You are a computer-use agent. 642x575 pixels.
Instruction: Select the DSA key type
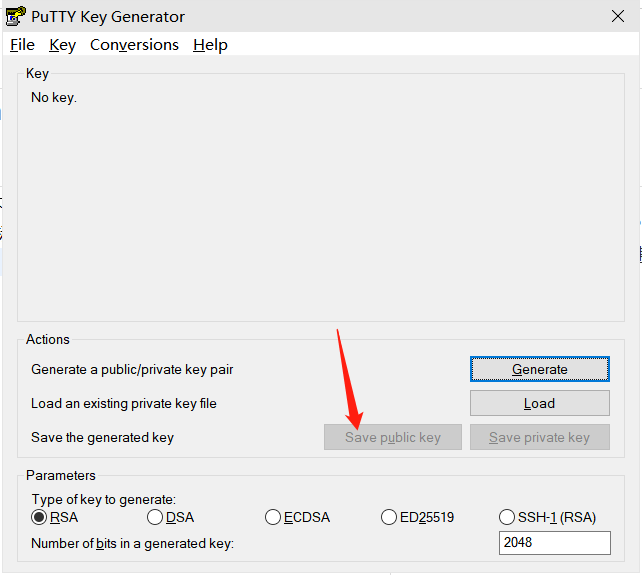170,517
